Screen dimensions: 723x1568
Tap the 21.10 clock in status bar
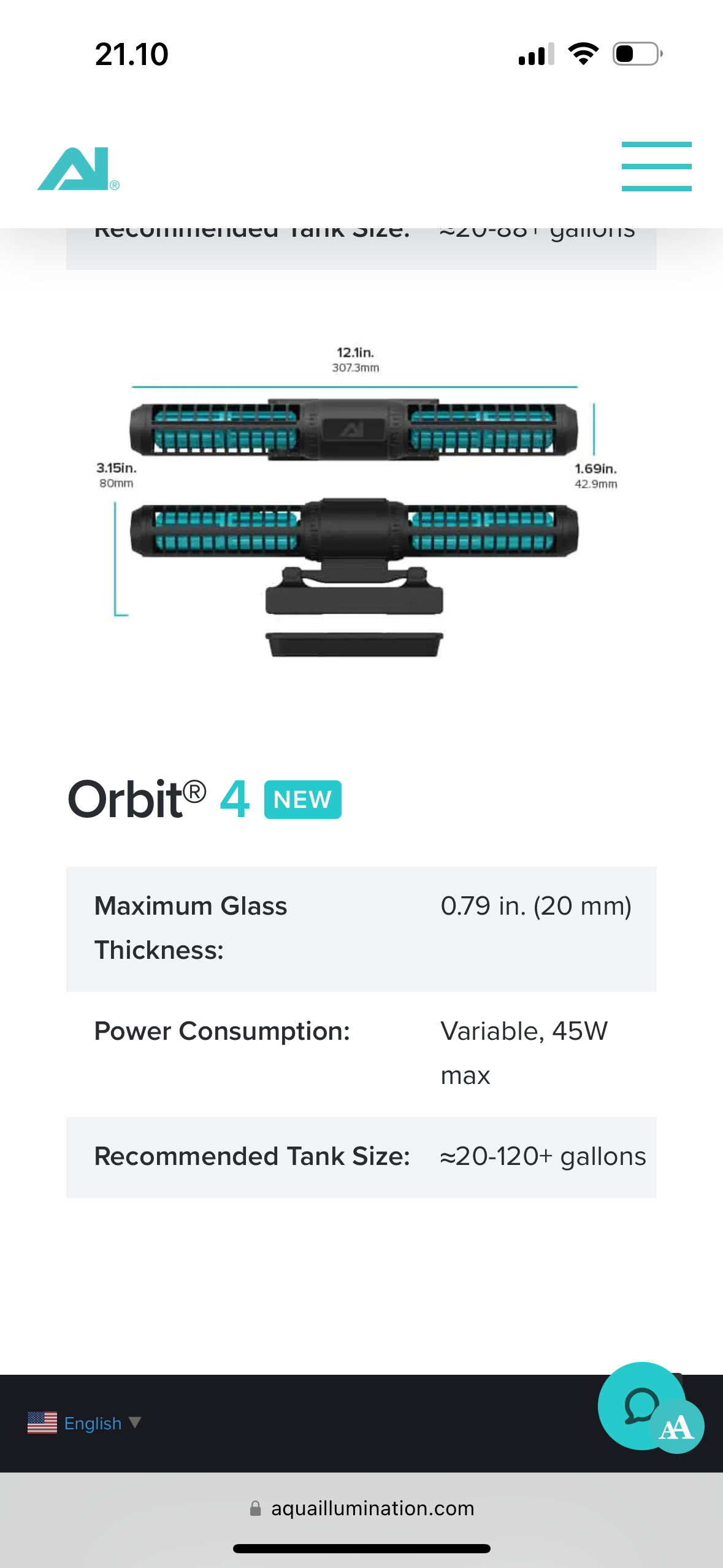tap(132, 54)
